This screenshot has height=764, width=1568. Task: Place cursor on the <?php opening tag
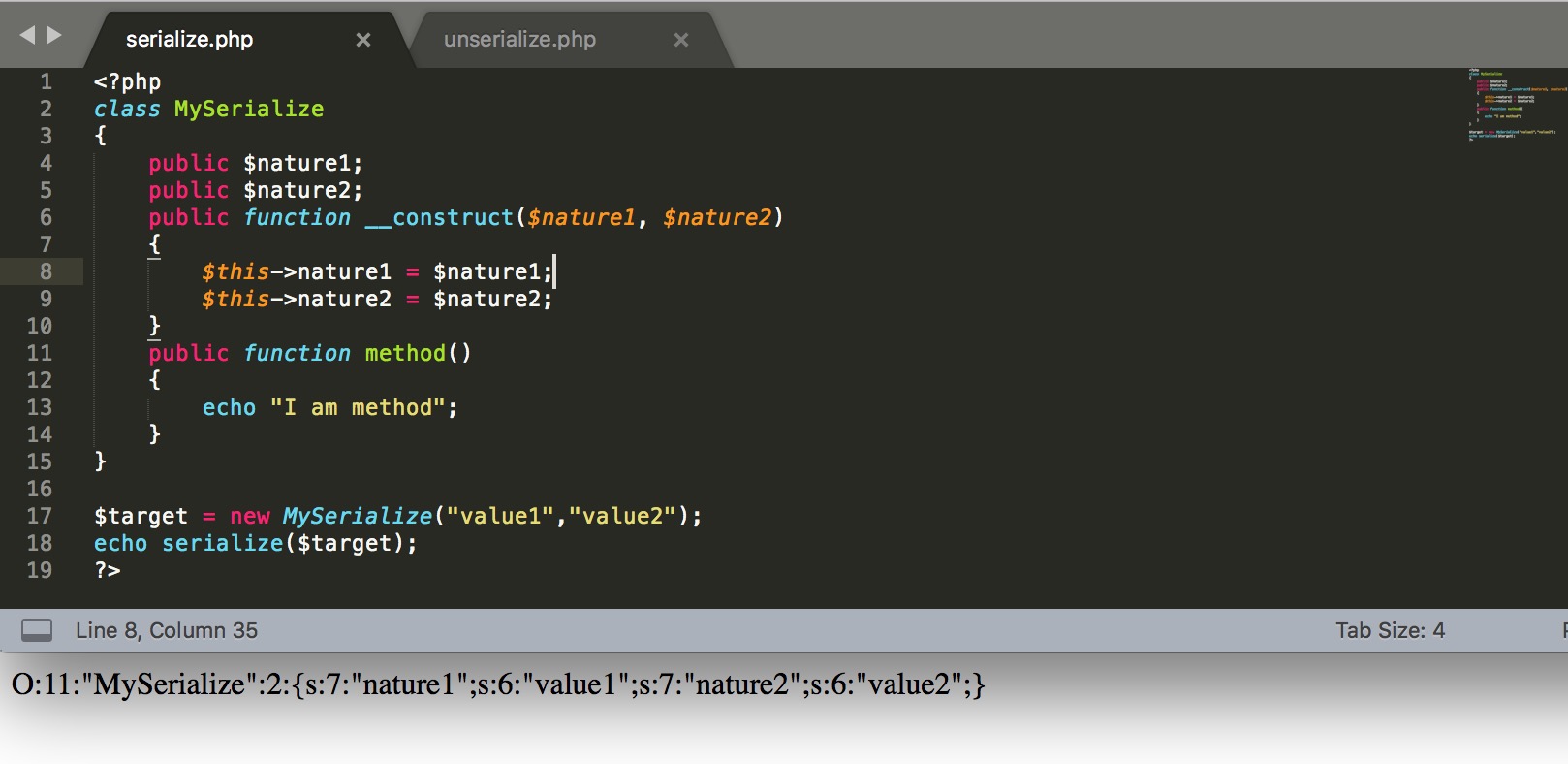coord(127,81)
